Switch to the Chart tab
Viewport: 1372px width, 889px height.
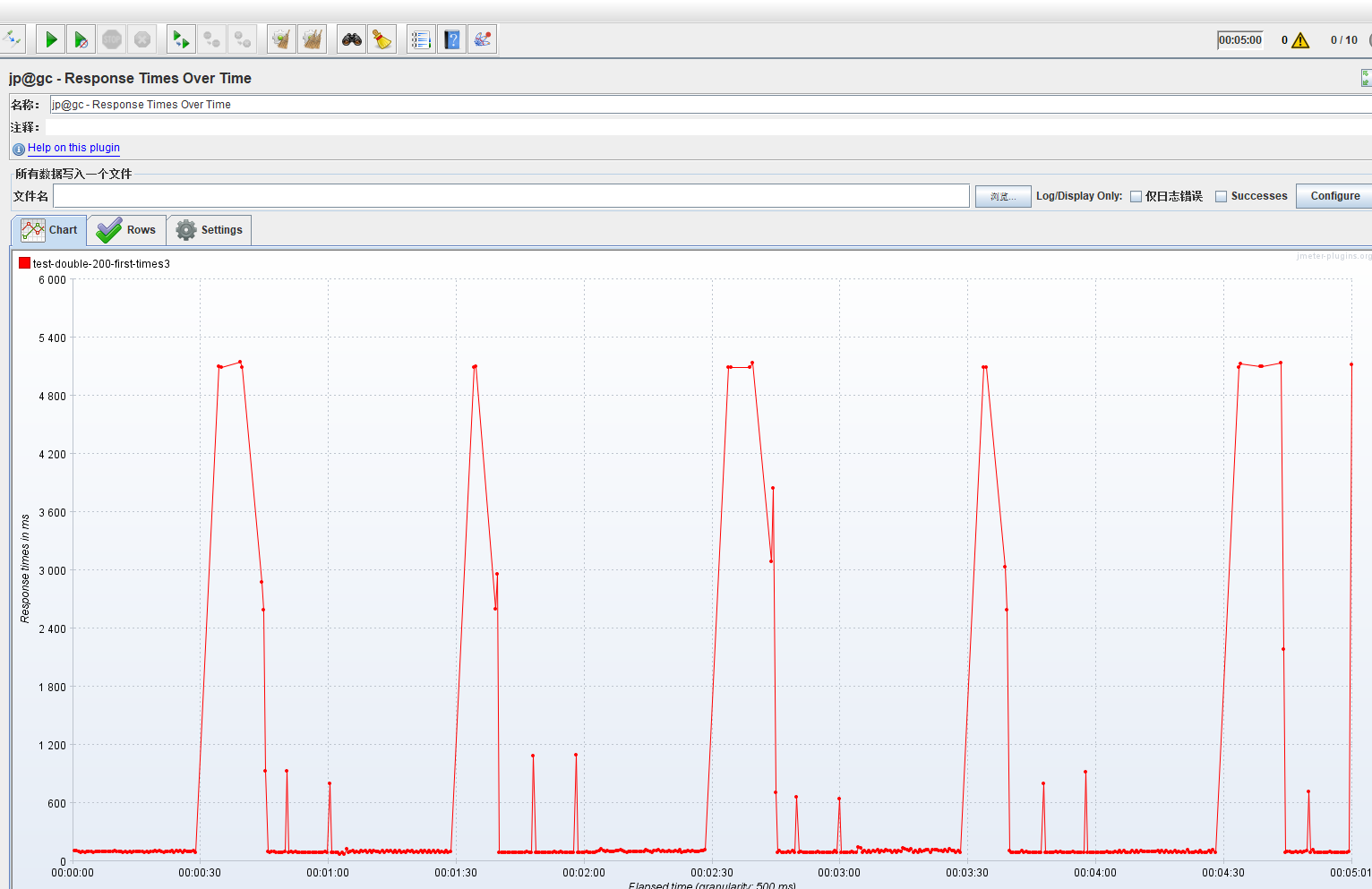click(50, 230)
